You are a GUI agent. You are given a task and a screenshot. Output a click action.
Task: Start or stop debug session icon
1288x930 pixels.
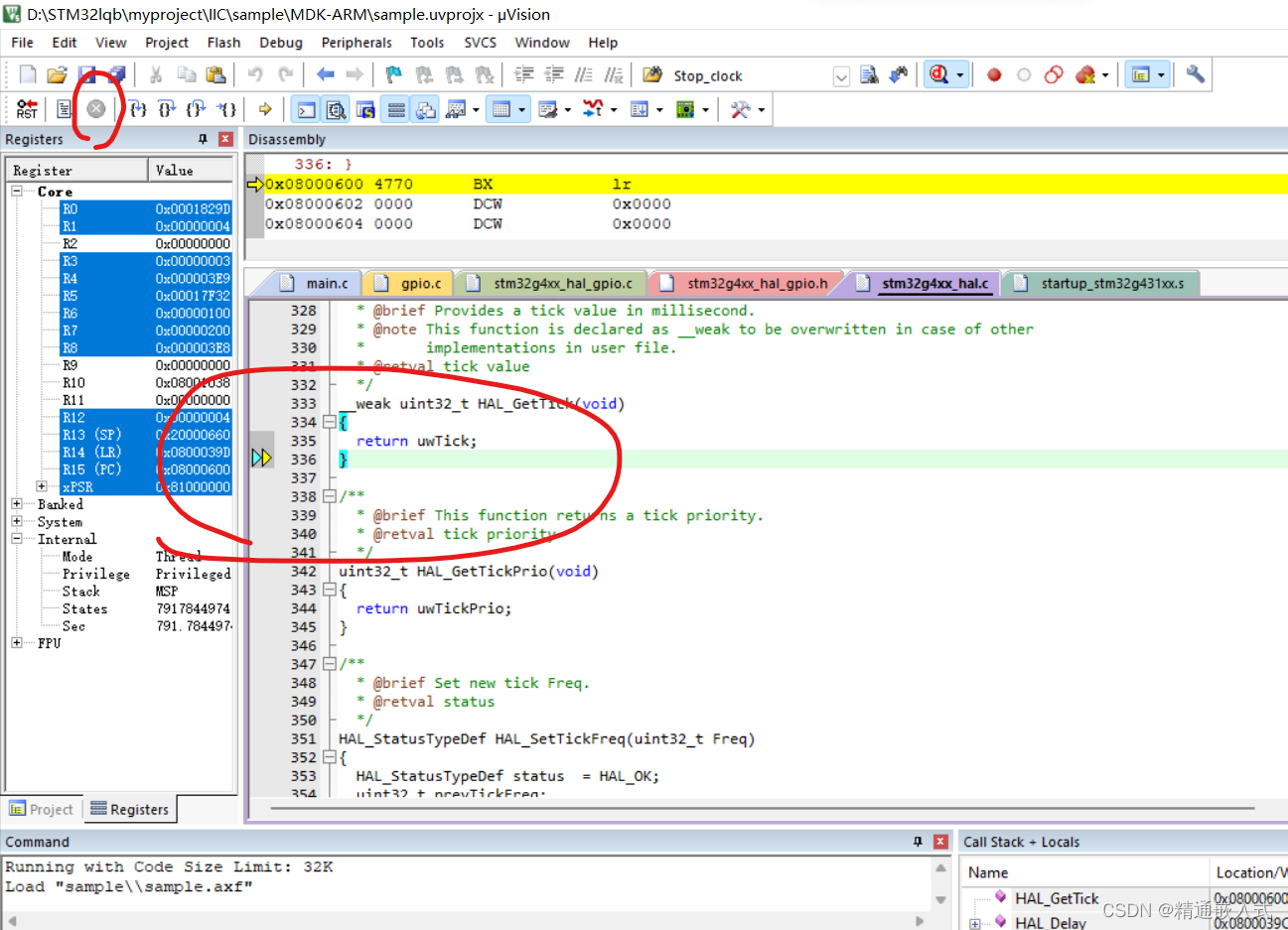(x=937, y=74)
